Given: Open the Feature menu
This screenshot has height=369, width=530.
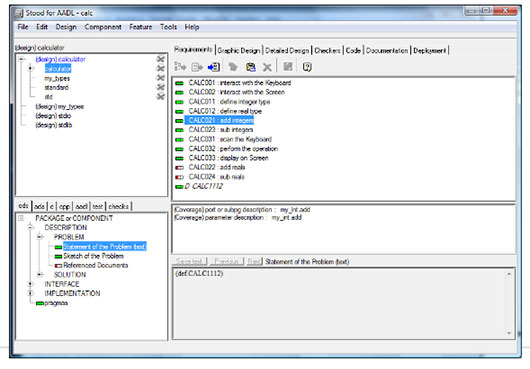Looking at the screenshot, I should [x=140, y=27].
